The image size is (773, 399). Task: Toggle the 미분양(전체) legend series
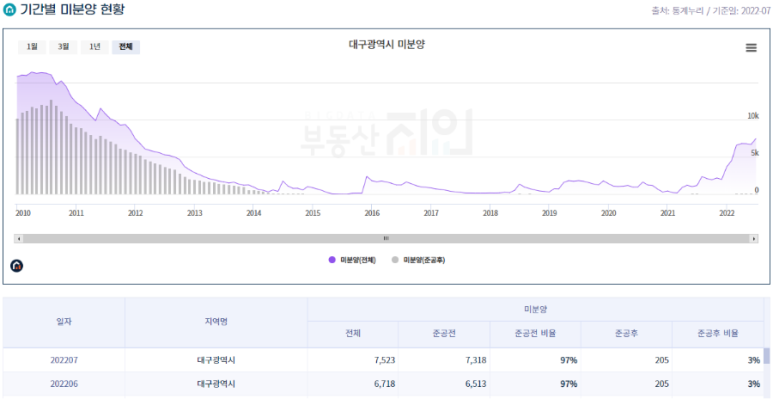tap(352, 260)
